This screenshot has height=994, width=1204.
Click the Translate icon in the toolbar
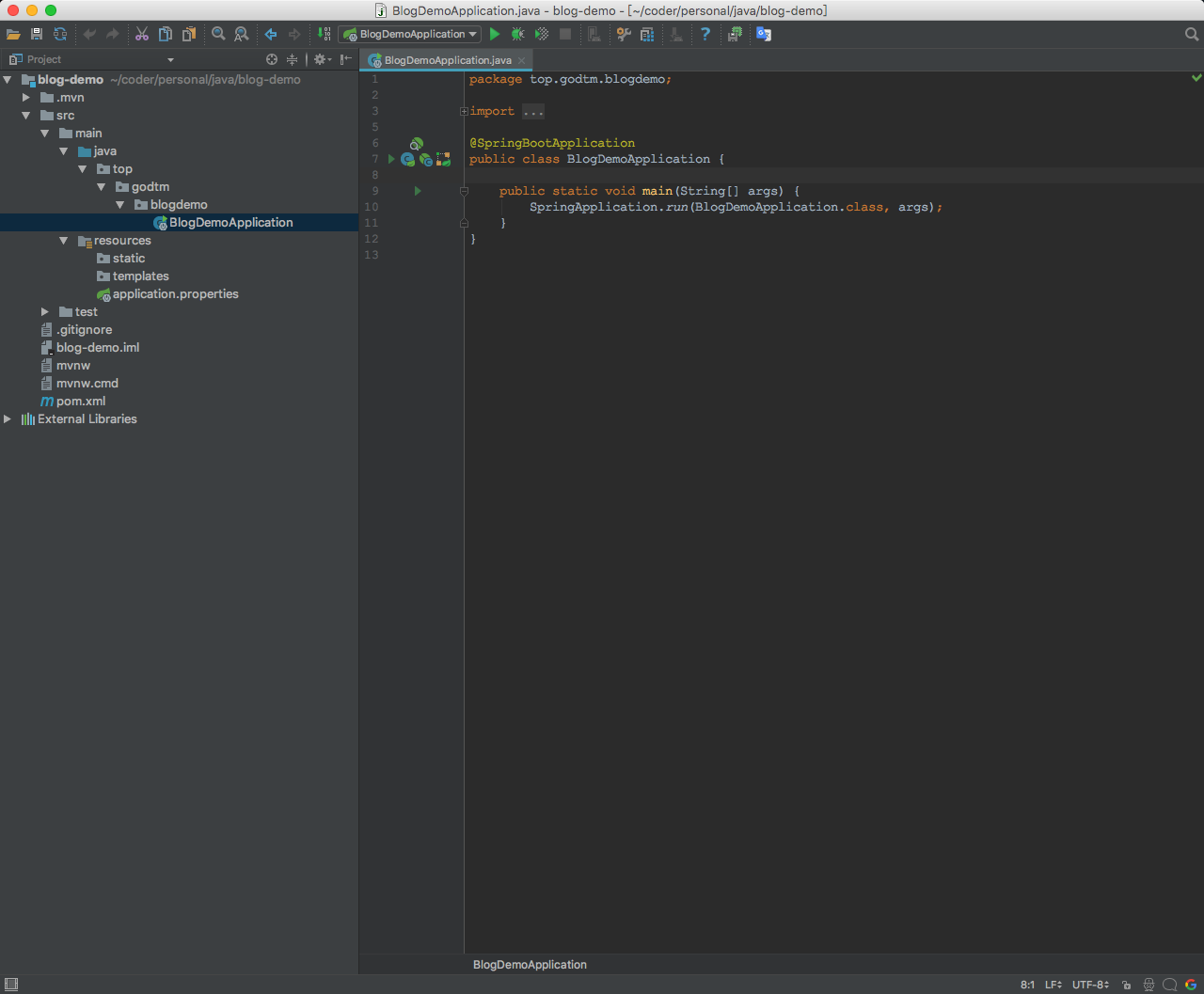point(764,34)
